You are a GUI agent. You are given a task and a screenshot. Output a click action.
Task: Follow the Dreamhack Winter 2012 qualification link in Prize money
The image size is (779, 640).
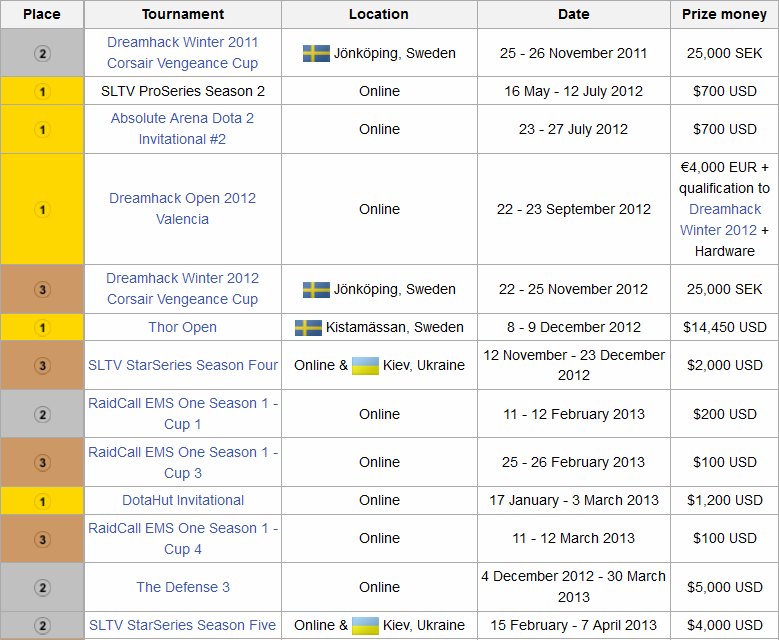point(719,220)
